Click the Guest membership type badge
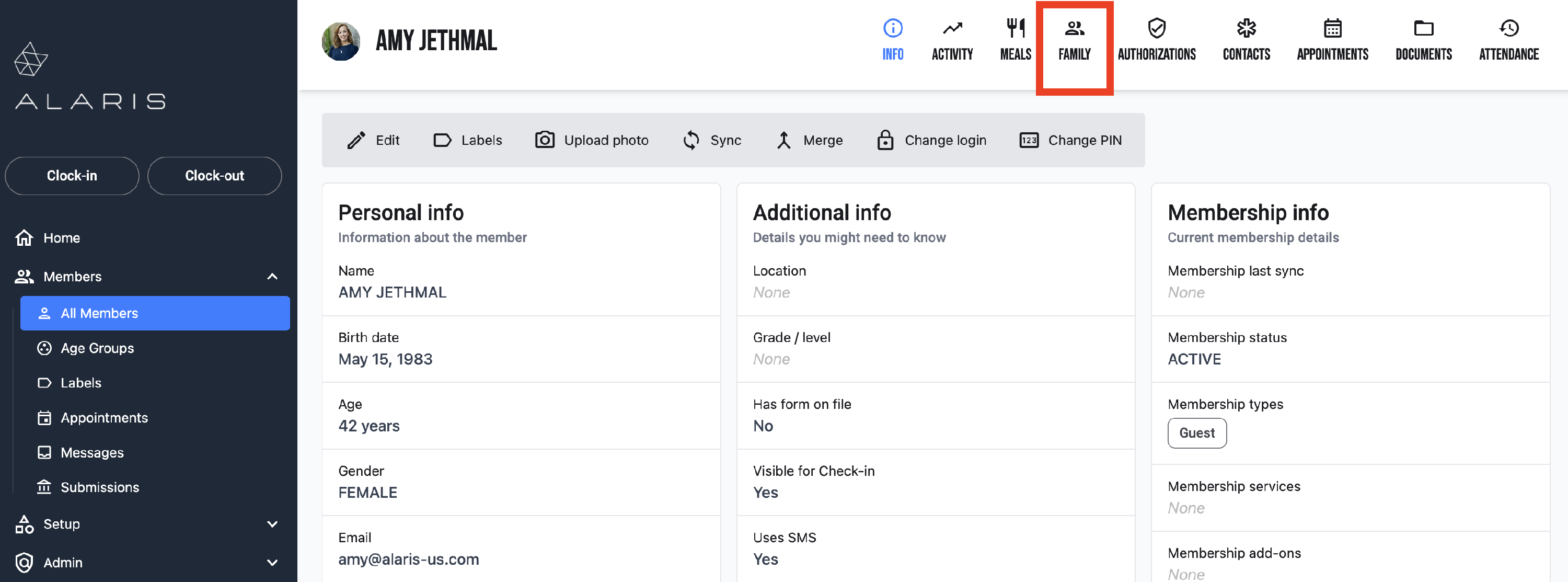Image resolution: width=1568 pixels, height=582 pixels. tap(1196, 433)
